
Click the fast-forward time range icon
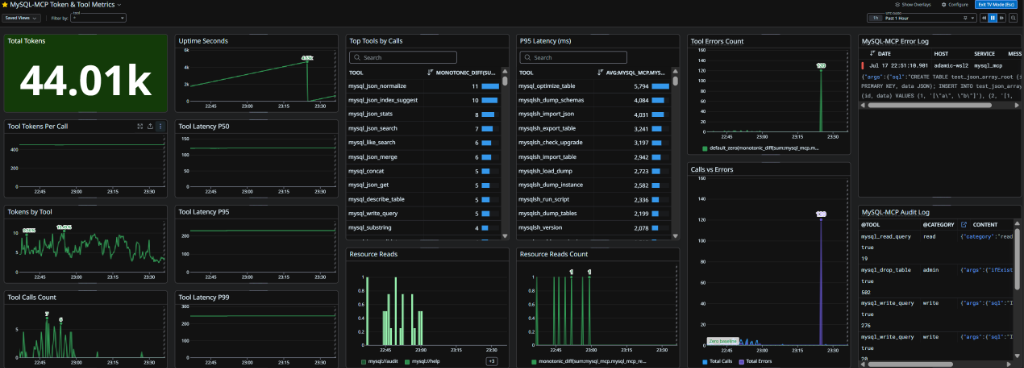(x=1002, y=18)
